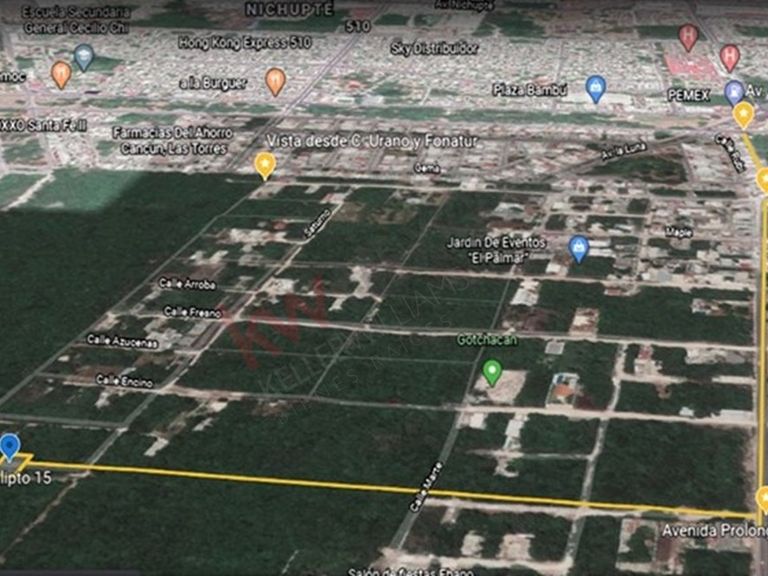768x576 pixels.
Task: Click the Hong Kong Express 510 label
Action: click(244, 43)
